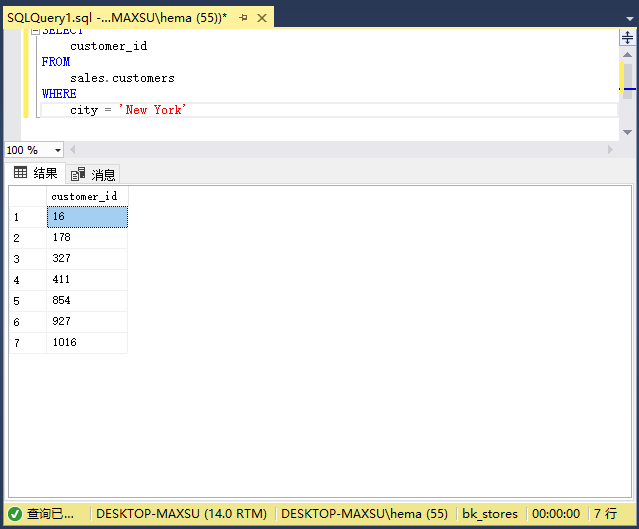Click the 00:00:00 elapsed time status
This screenshot has height=529, width=639.
[x=556, y=514]
